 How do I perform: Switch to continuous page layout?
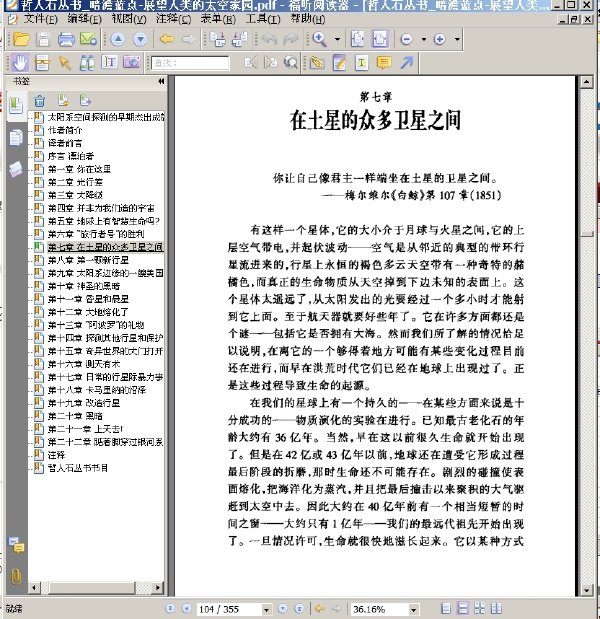(463, 608)
